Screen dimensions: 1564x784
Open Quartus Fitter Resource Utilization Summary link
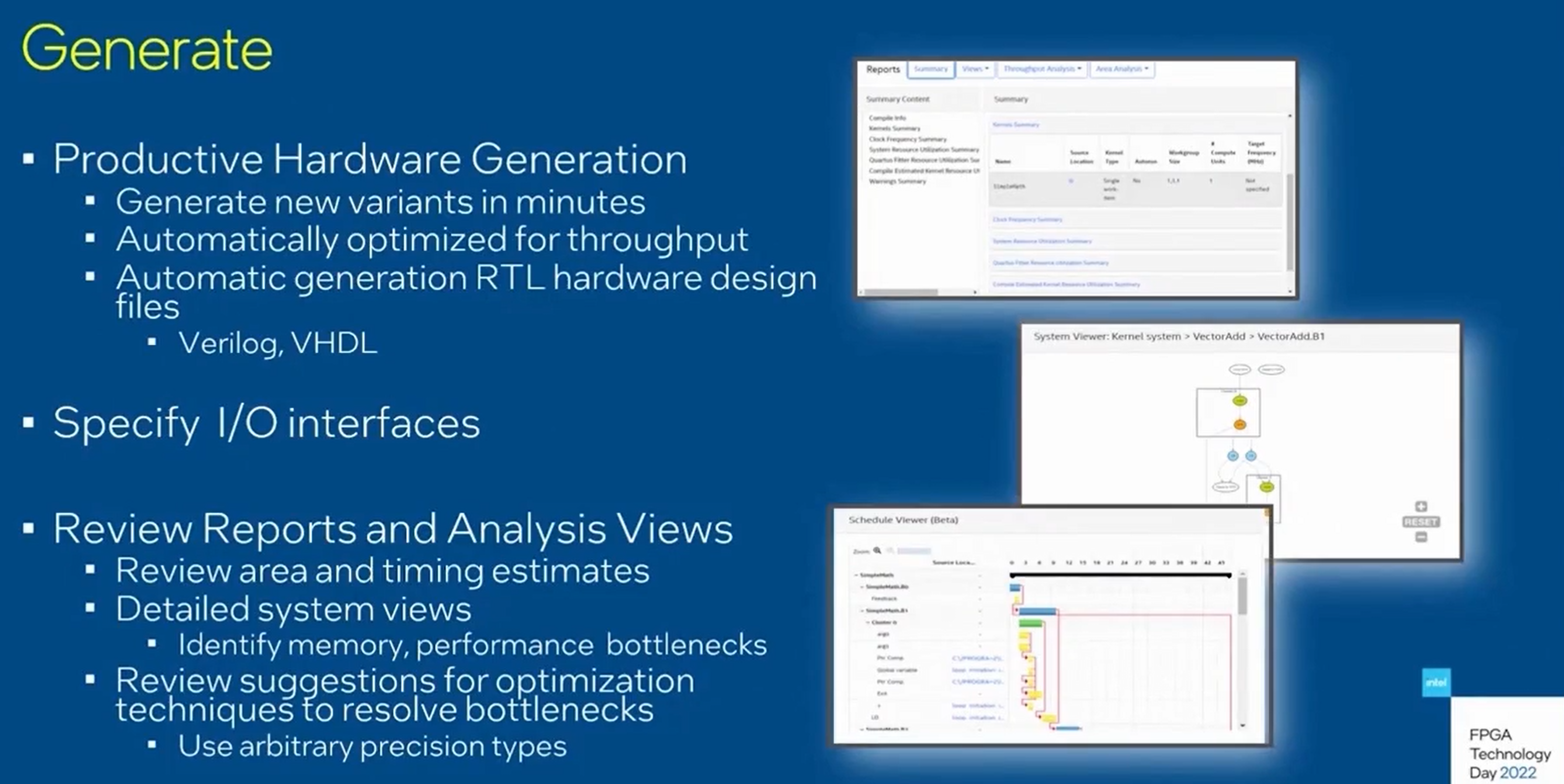pyautogui.click(x=1051, y=263)
